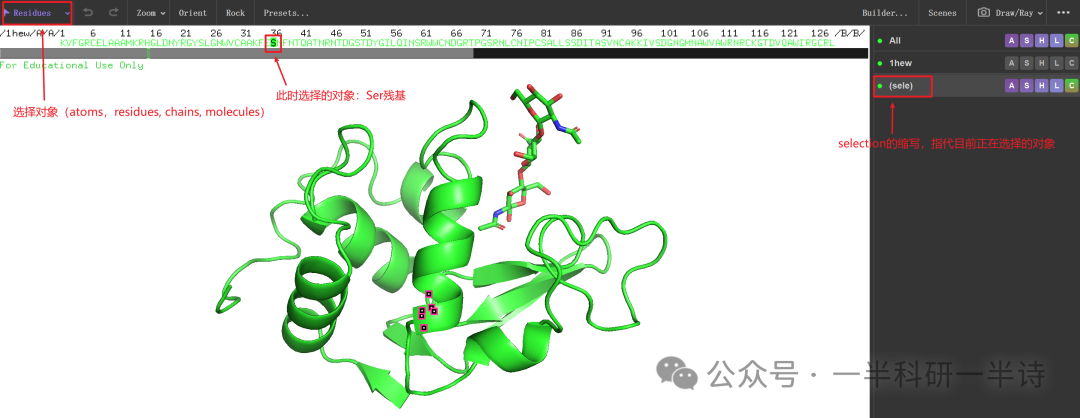
Task: Click the sequence viewer horizontal scrollbar thumb
Action: click(x=236, y=53)
